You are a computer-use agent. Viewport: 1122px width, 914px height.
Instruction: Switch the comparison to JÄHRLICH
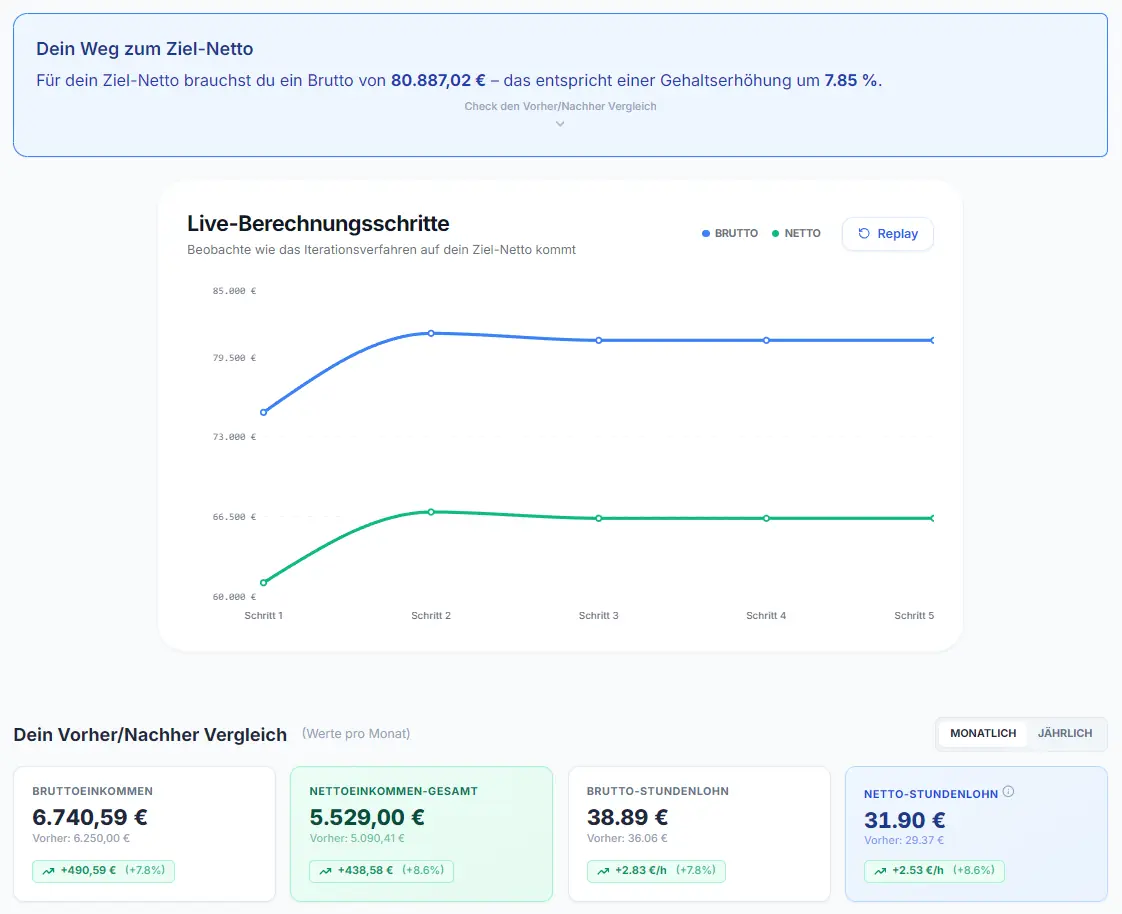pyautogui.click(x=1065, y=734)
